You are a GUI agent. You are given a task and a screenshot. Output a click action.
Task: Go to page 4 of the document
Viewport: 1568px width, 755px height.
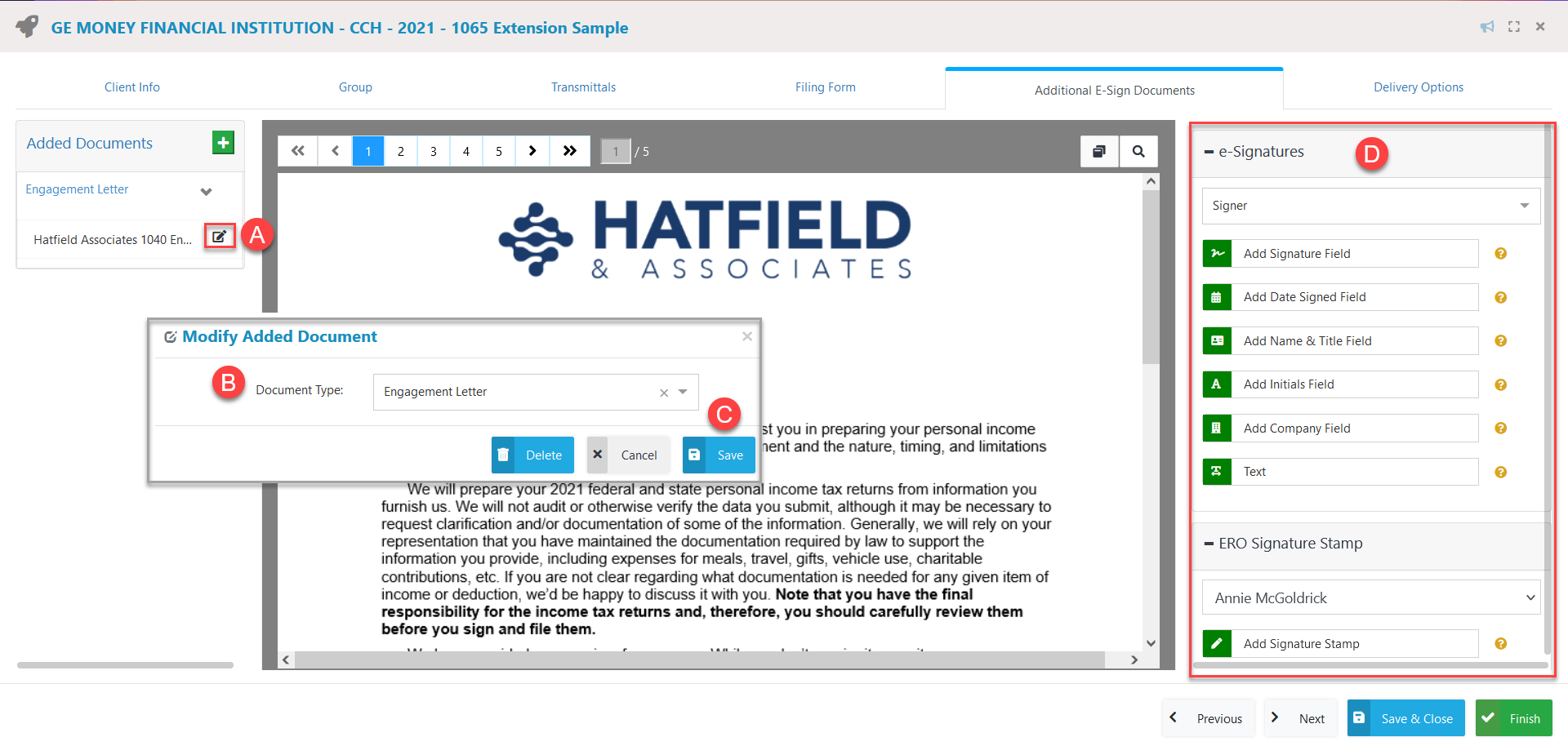coord(466,151)
